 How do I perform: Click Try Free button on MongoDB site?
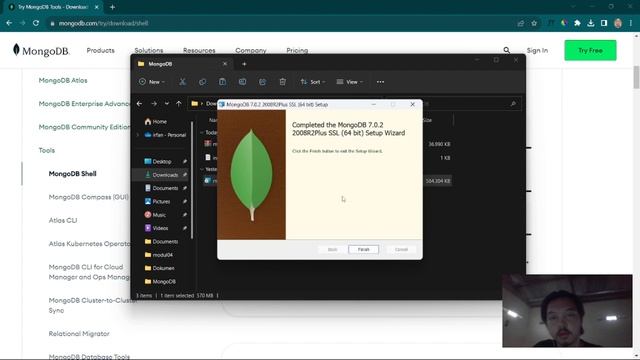point(590,51)
